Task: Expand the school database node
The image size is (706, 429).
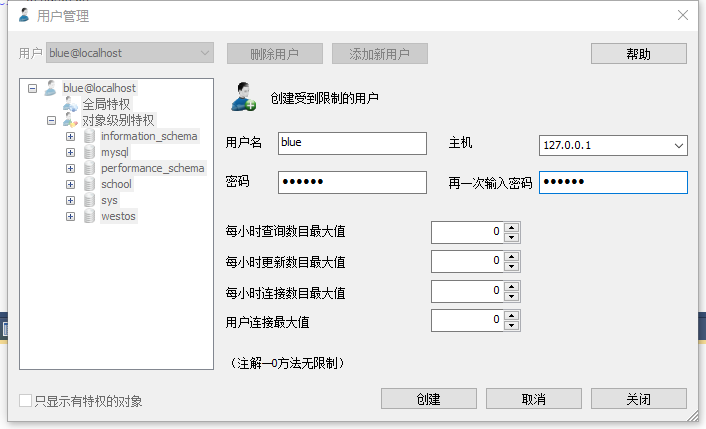Action: click(70, 185)
